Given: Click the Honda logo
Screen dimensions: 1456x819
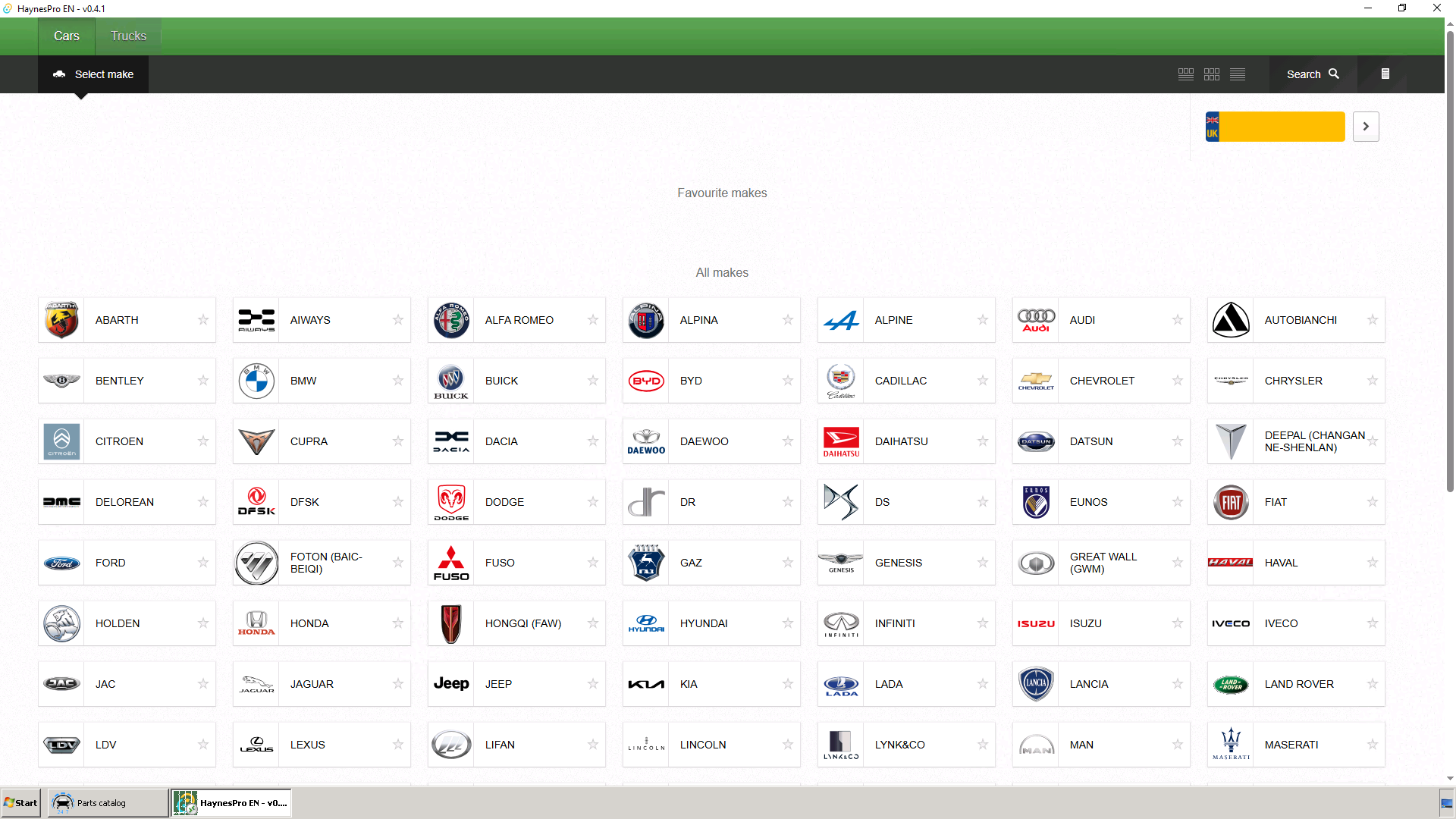Looking at the screenshot, I should 256,623.
